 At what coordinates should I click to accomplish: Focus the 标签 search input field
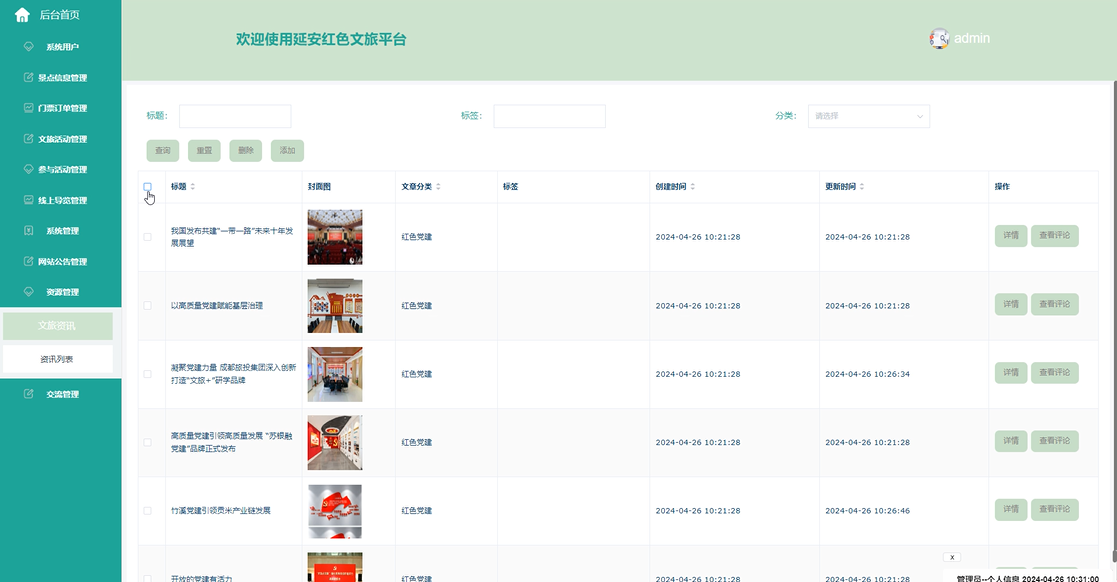pyautogui.click(x=549, y=116)
